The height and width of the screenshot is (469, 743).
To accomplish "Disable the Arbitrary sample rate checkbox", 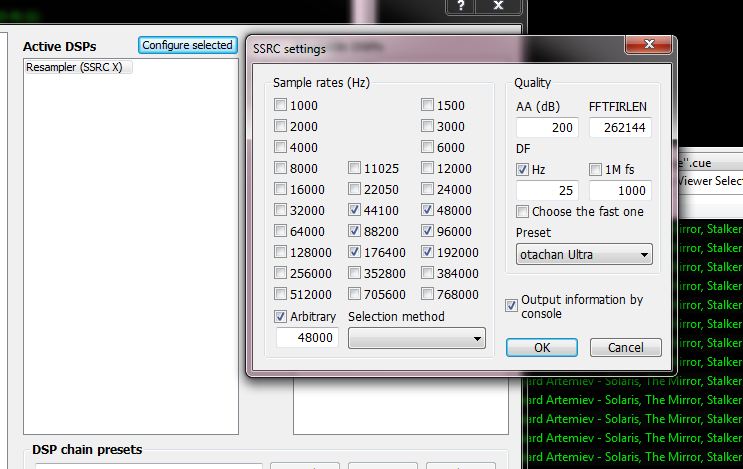I will (282, 317).
